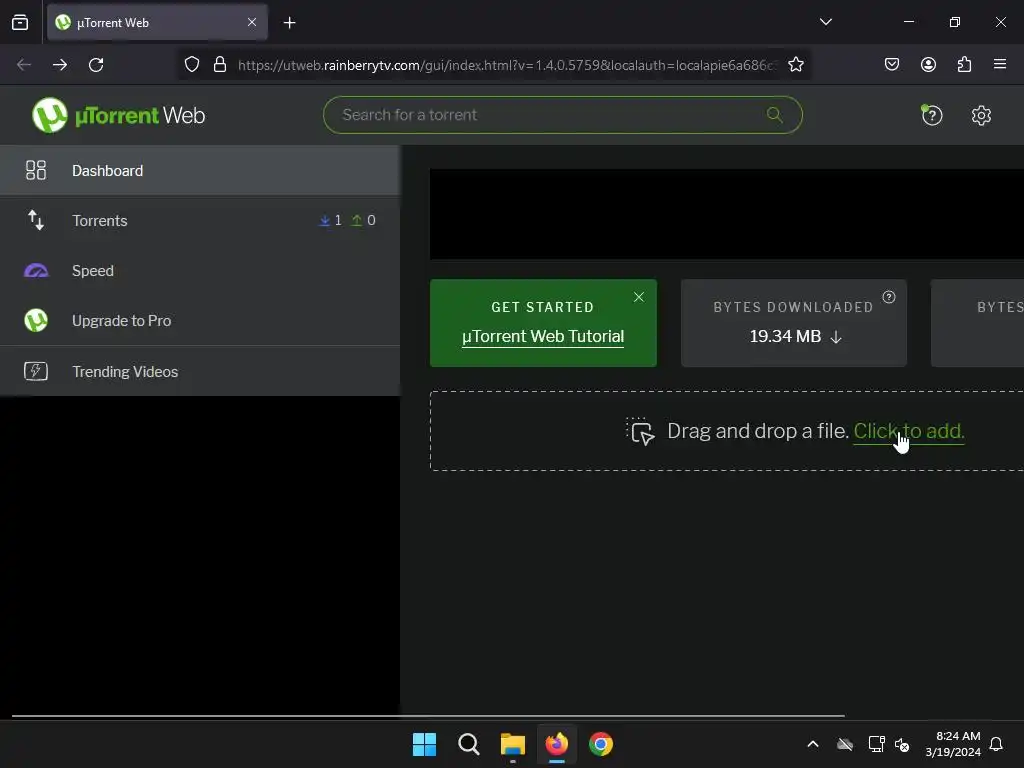Click the search magnifier icon
The width and height of the screenshot is (1024, 768).
pyautogui.click(x=775, y=115)
